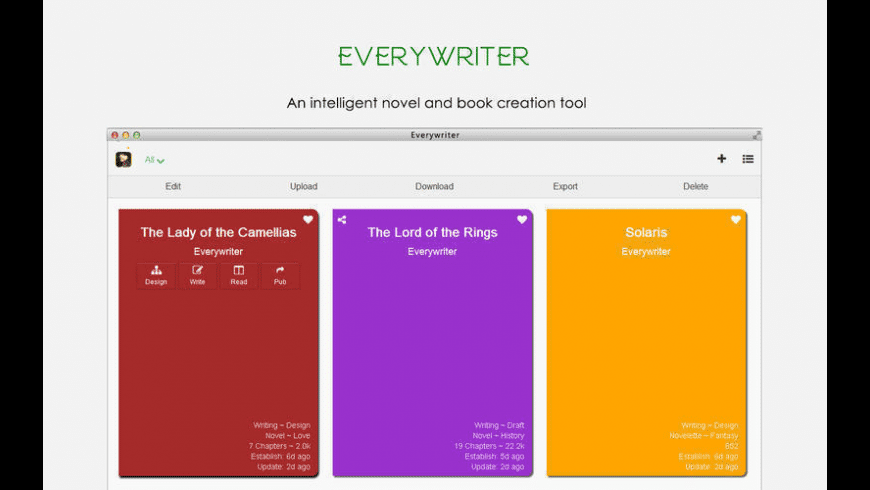The image size is (870, 490).
Task: Toggle favorite heart on The Lady of the Camellias
Action: pos(308,220)
